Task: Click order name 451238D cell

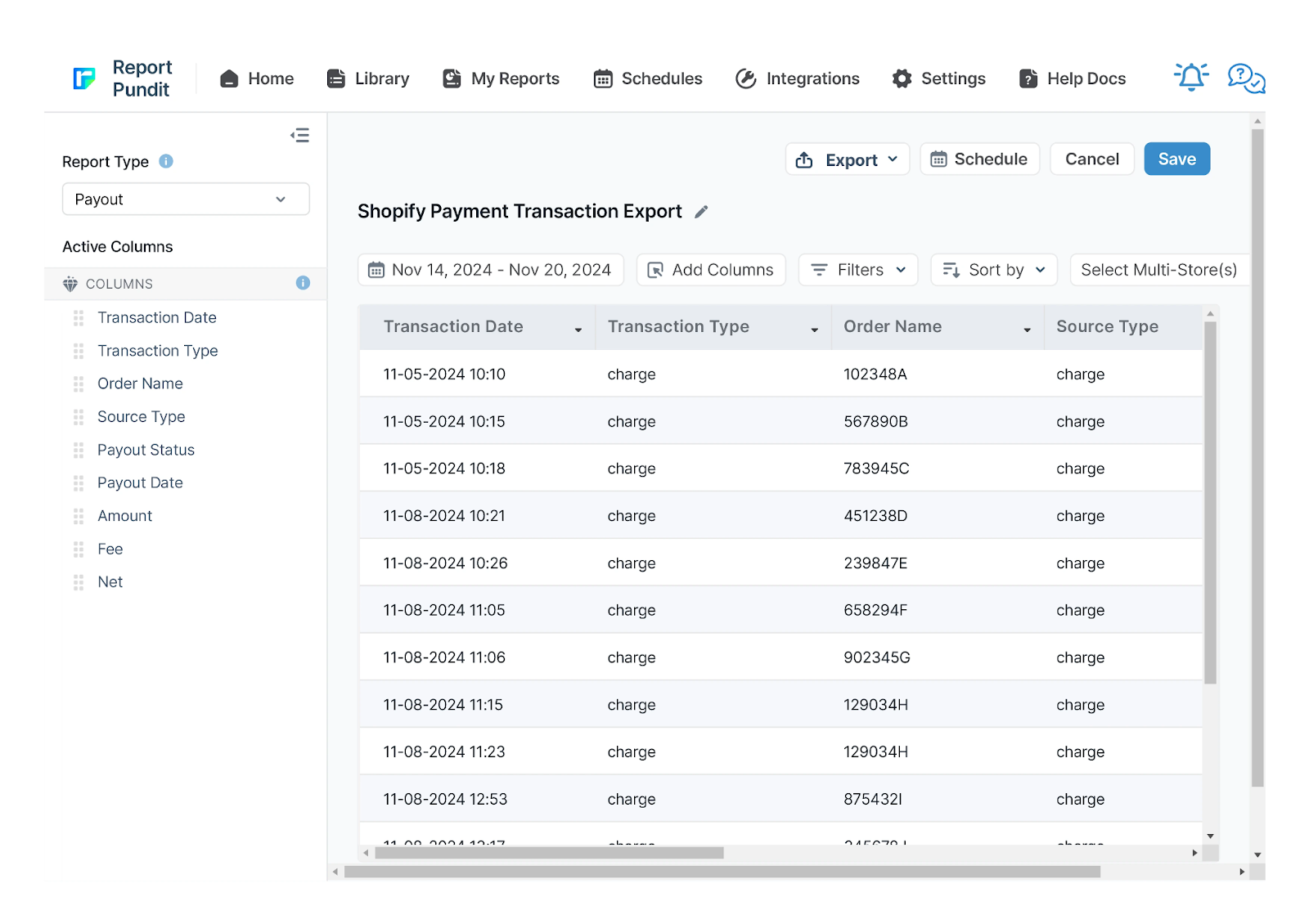Action: coord(875,516)
